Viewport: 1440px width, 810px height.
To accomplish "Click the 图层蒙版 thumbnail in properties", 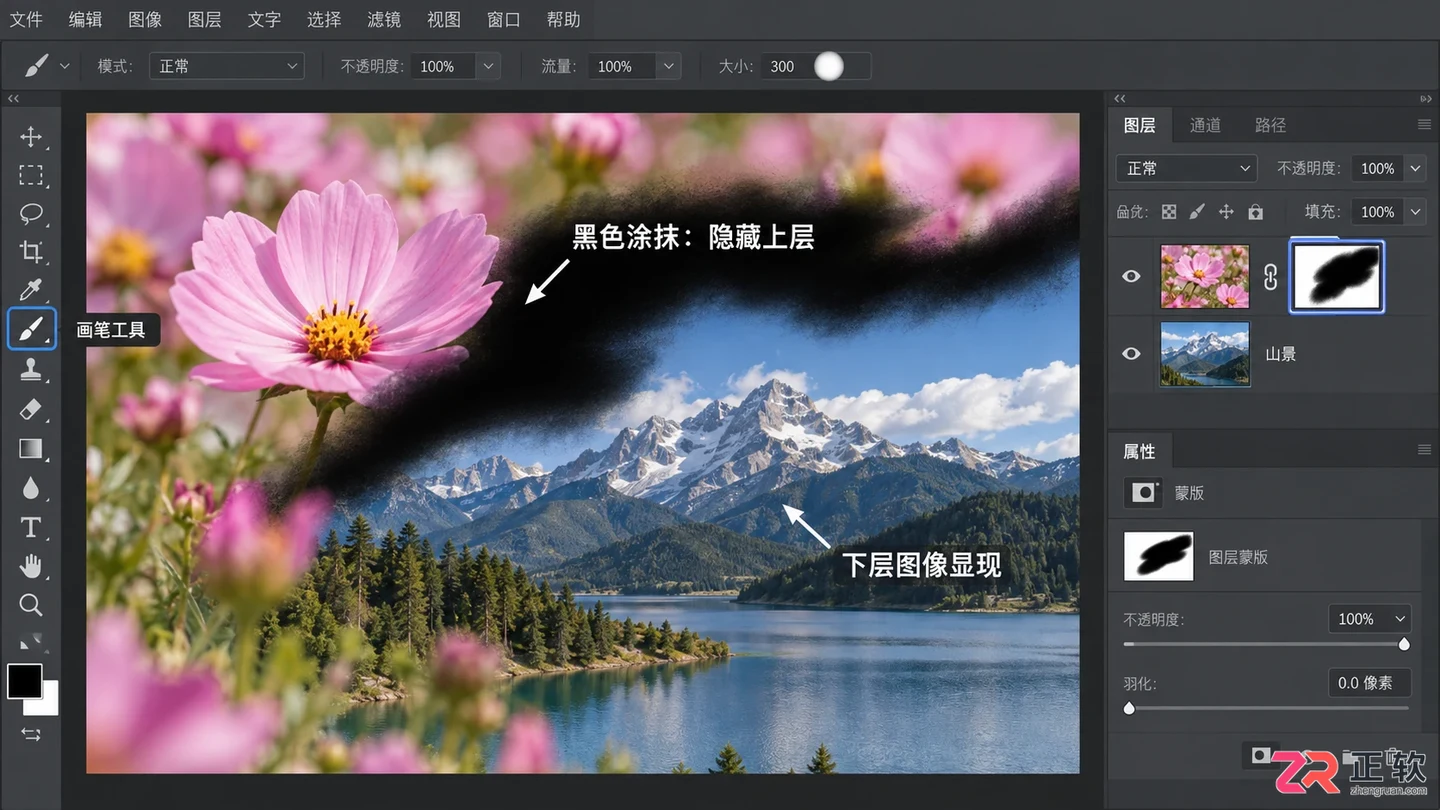I will tap(1159, 556).
